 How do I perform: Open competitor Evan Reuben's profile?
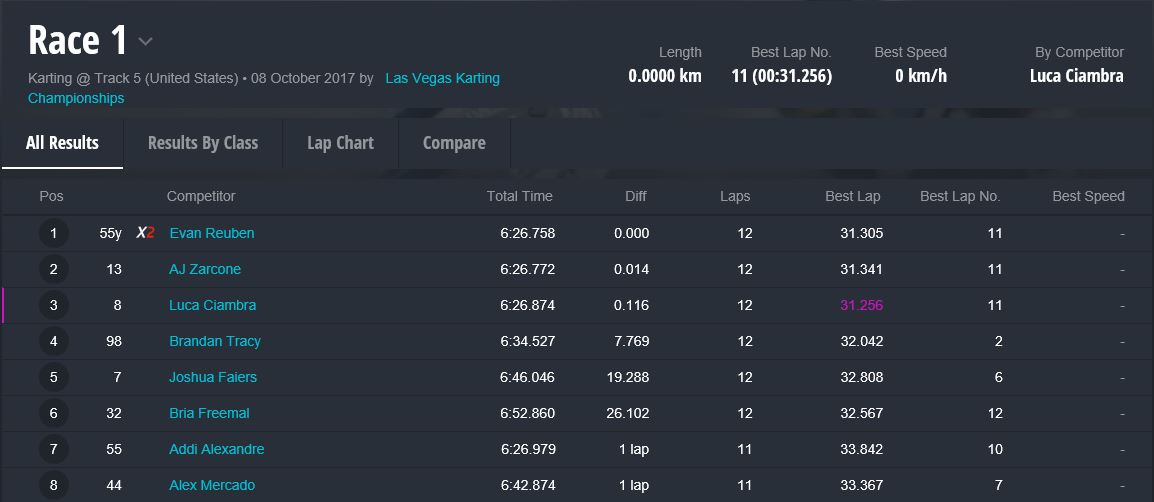click(x=212, y=233)
